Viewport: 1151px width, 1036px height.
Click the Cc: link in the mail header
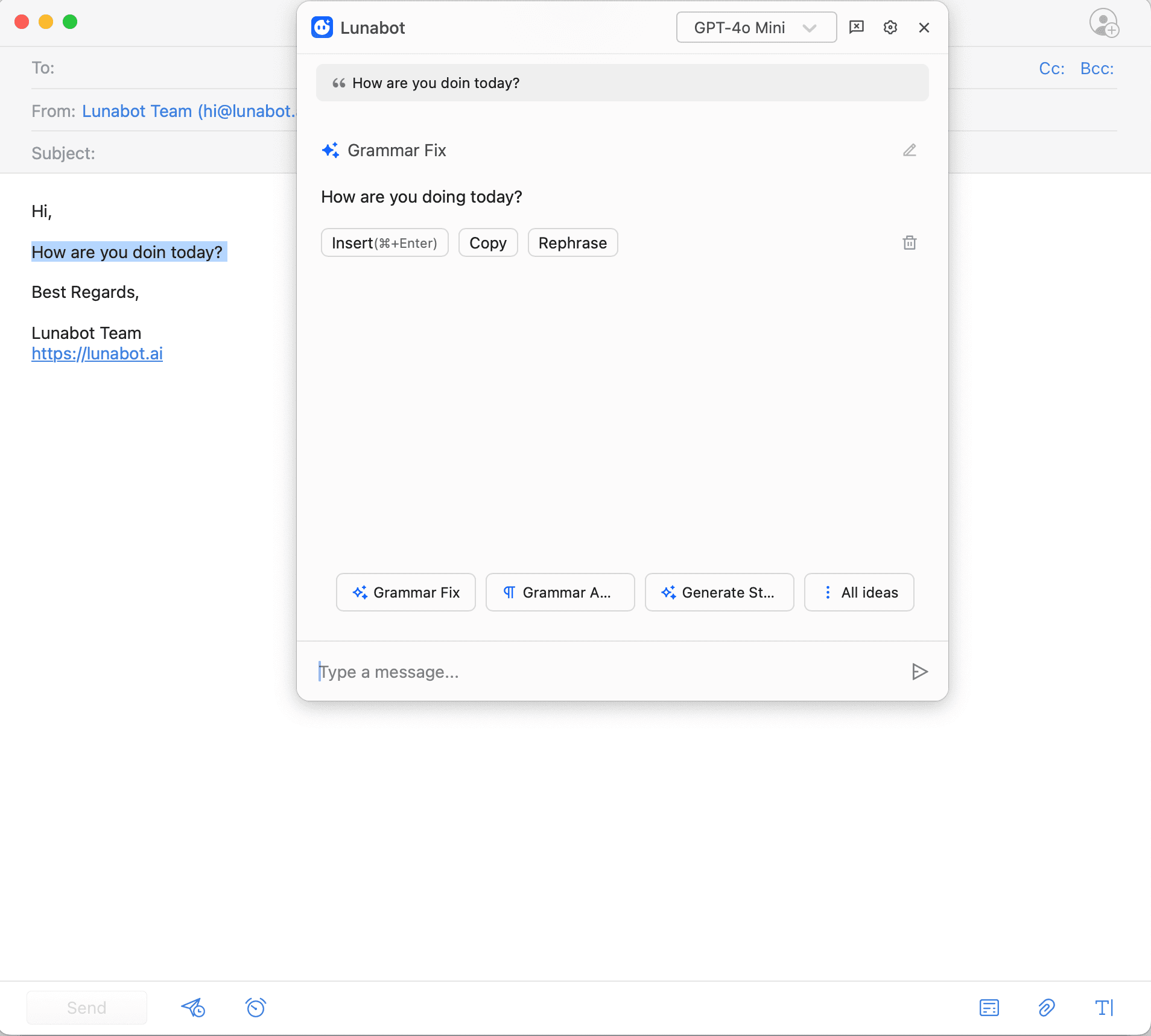[1051, 69]
